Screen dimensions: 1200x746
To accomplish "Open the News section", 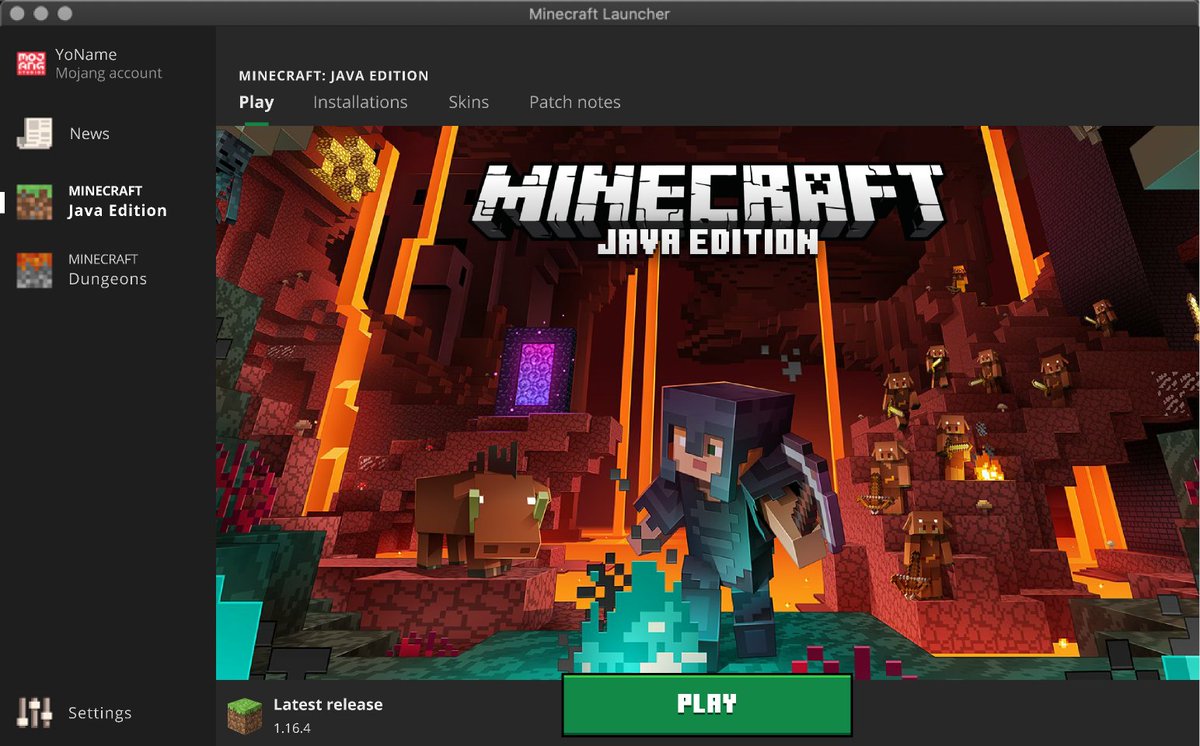I will (x=89, y=134).
